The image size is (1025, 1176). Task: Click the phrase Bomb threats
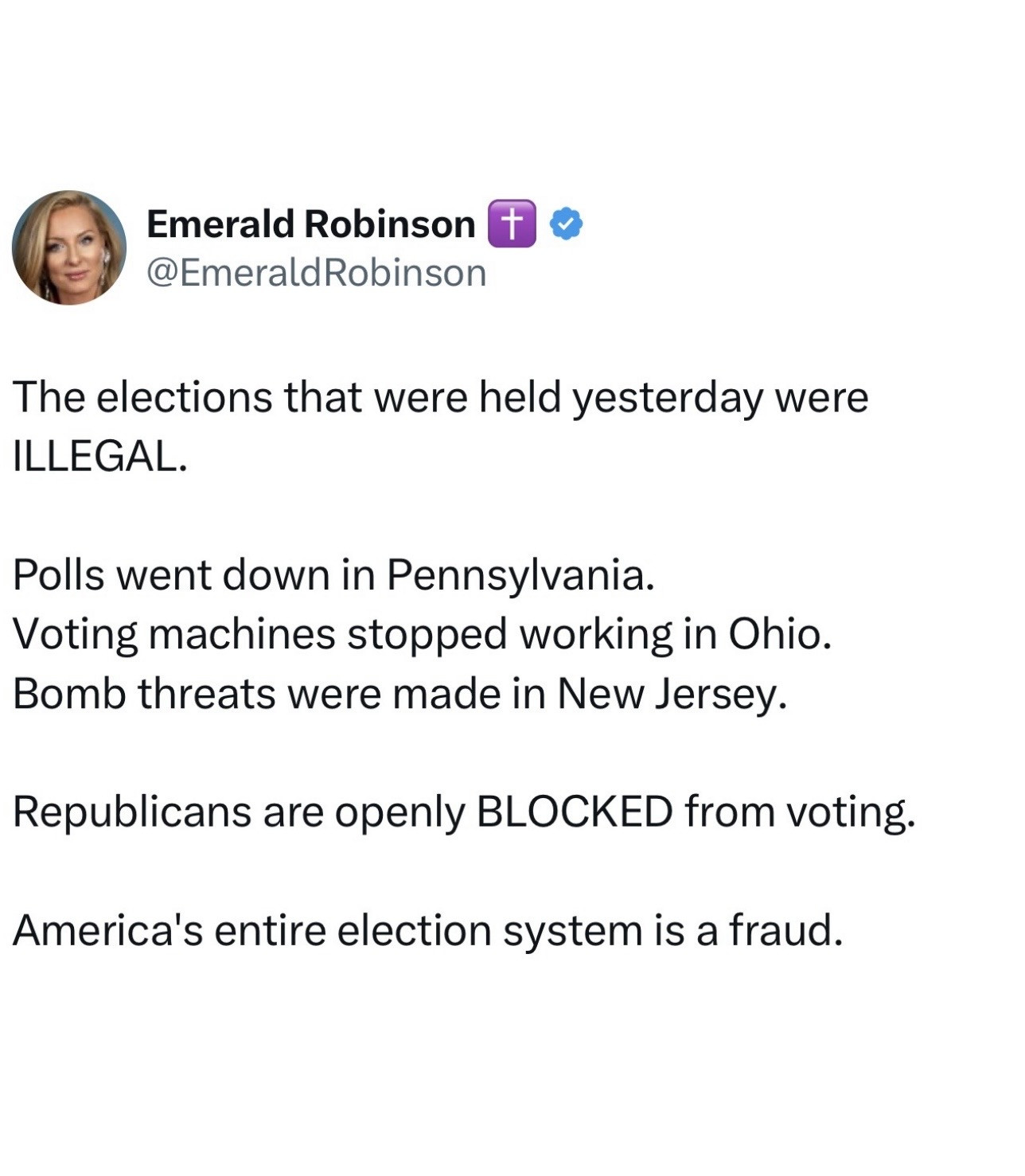144,693
